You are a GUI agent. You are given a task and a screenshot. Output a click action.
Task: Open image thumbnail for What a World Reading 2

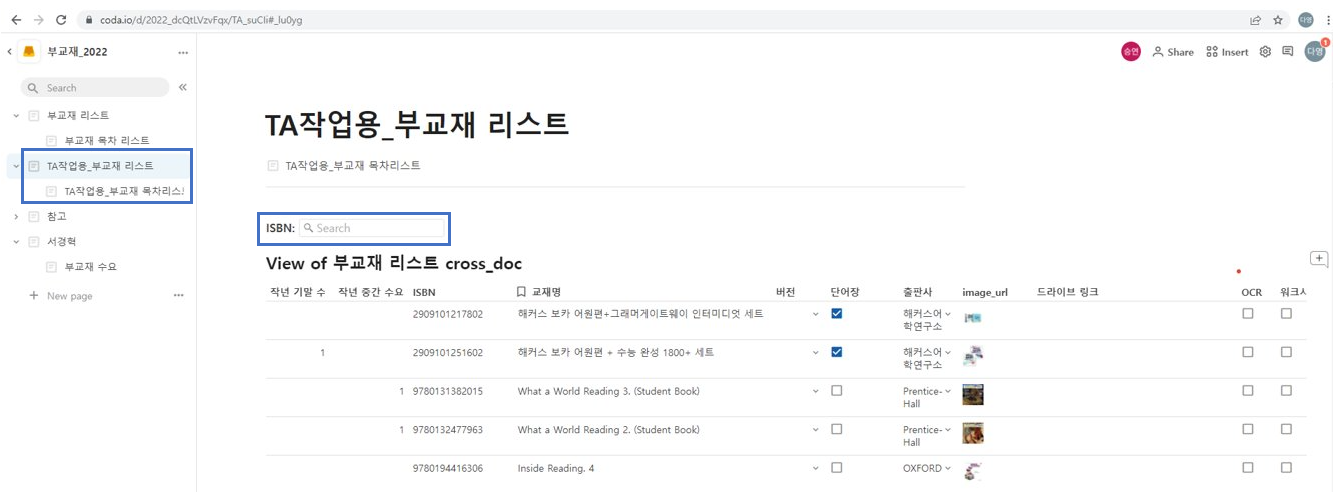[973, 433]
